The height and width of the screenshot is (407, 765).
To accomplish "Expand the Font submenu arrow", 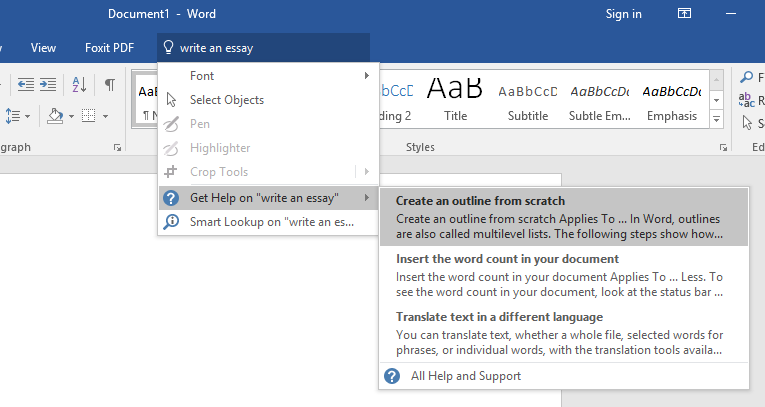I will click(366, 76).
